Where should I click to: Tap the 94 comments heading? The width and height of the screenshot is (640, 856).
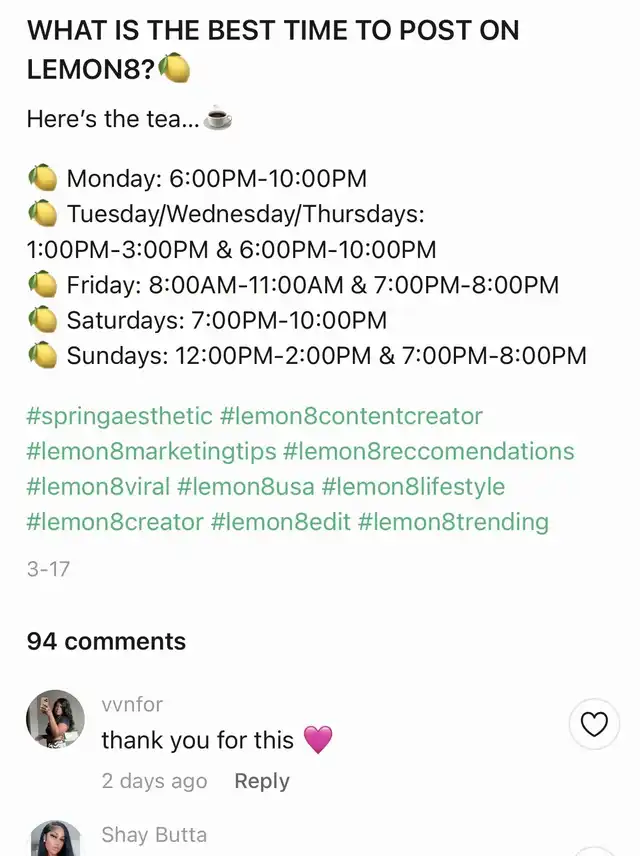(x=106, y=641)
